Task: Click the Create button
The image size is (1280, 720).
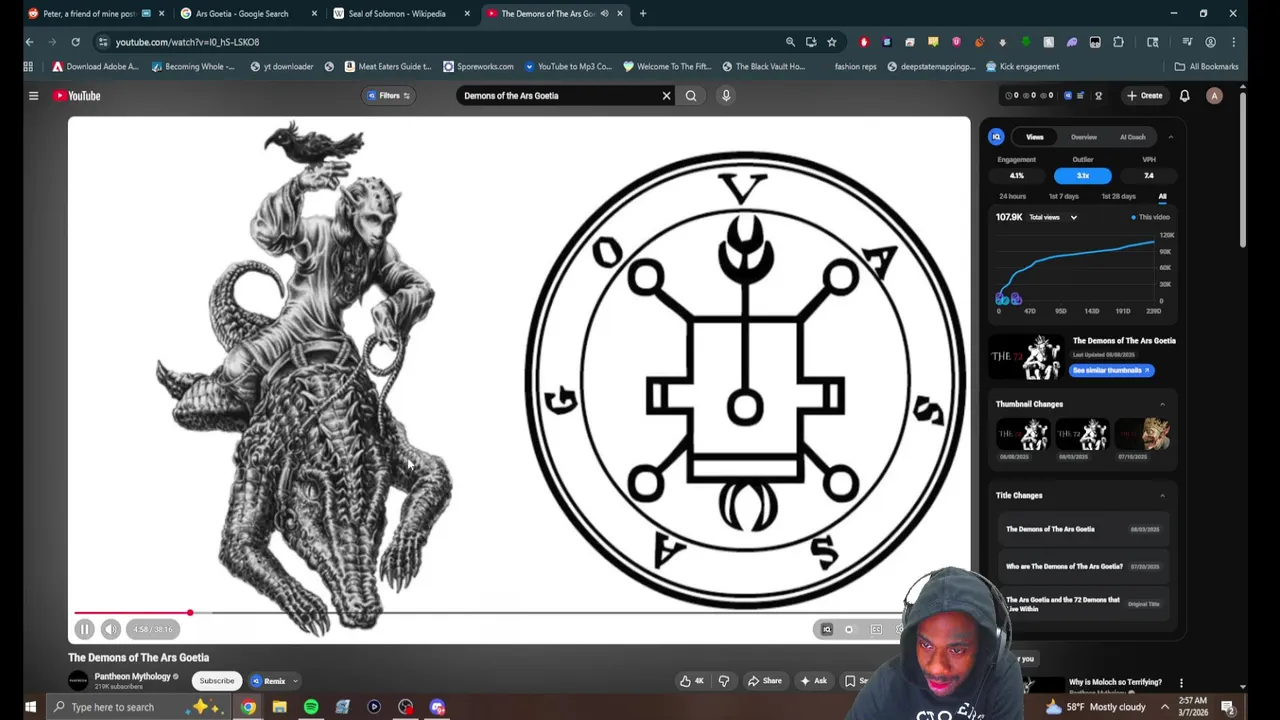Action: 1145,96
